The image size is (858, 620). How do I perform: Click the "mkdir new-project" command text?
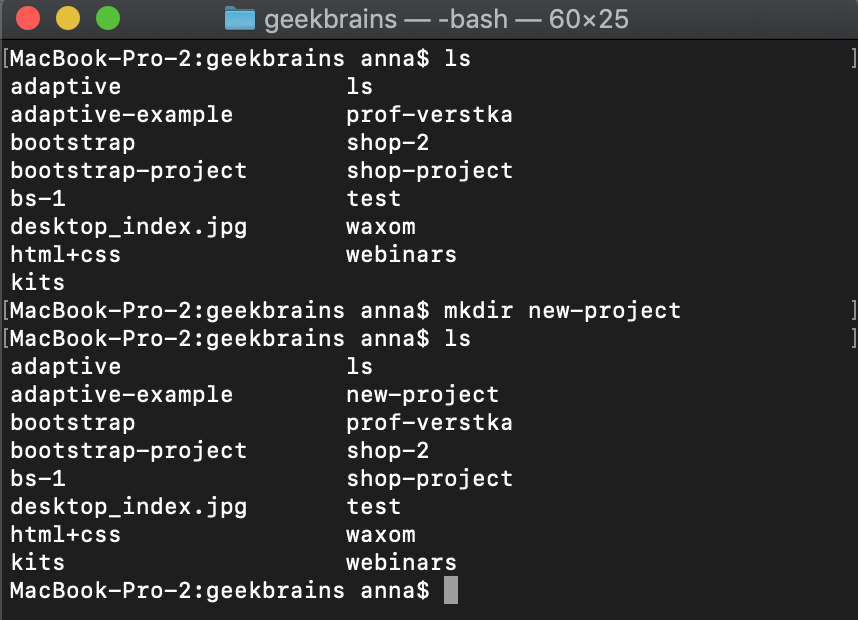click(562, 310)
